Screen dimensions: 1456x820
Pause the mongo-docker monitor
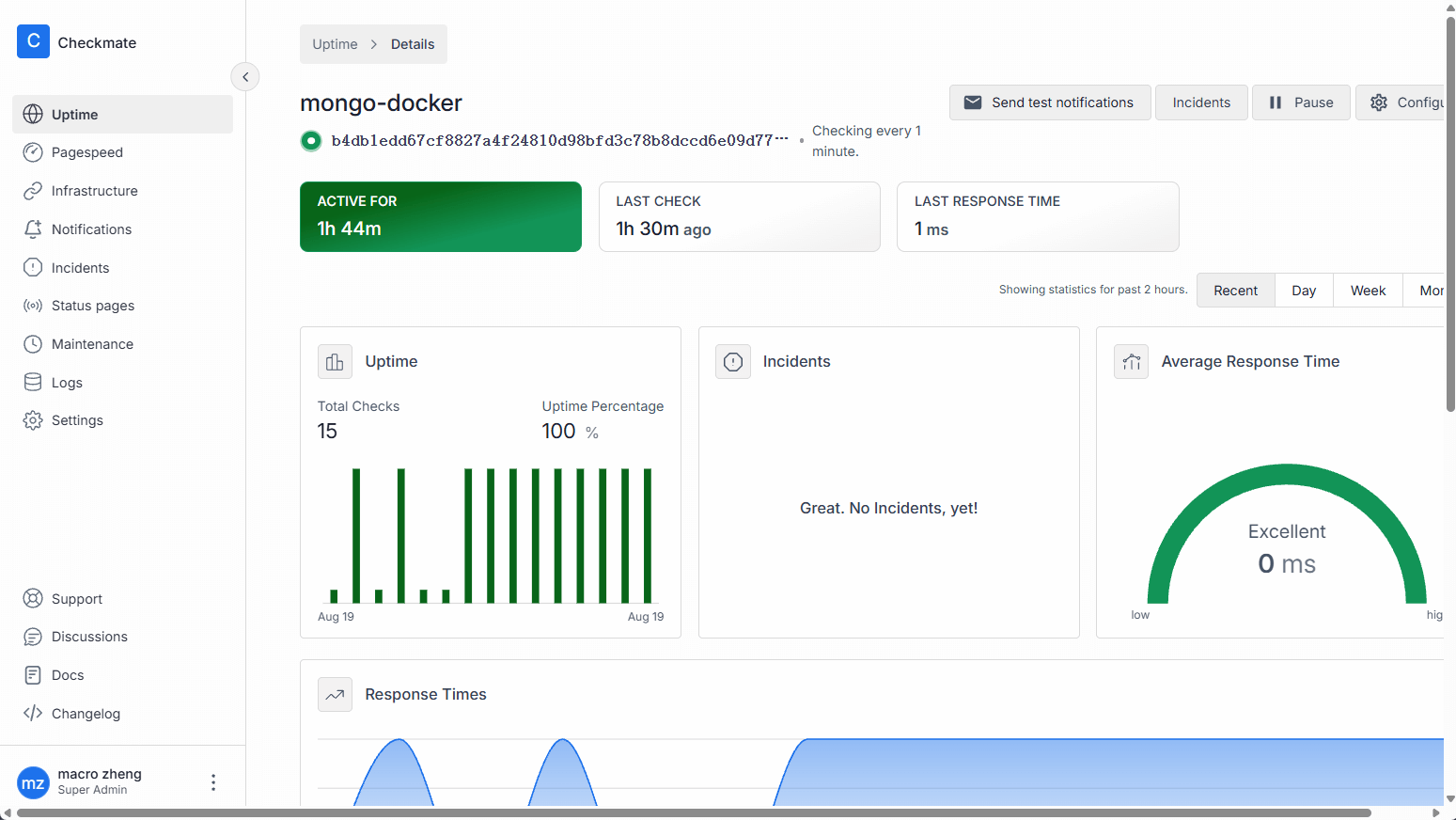pos(1301,102)
